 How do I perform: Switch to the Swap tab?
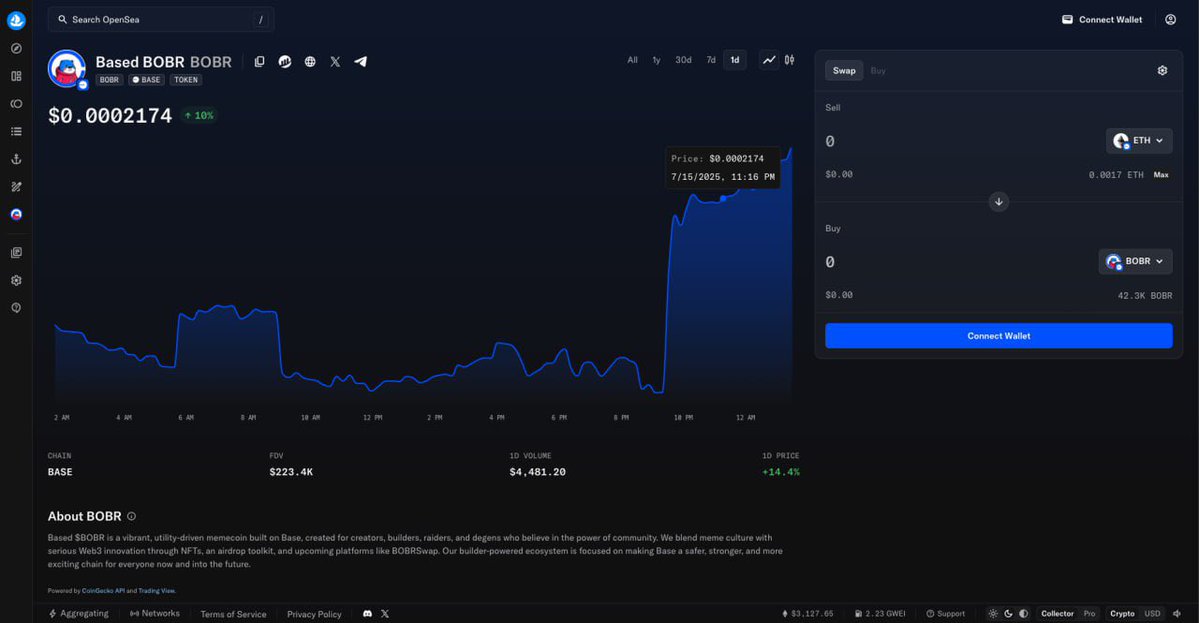(844, 70)
